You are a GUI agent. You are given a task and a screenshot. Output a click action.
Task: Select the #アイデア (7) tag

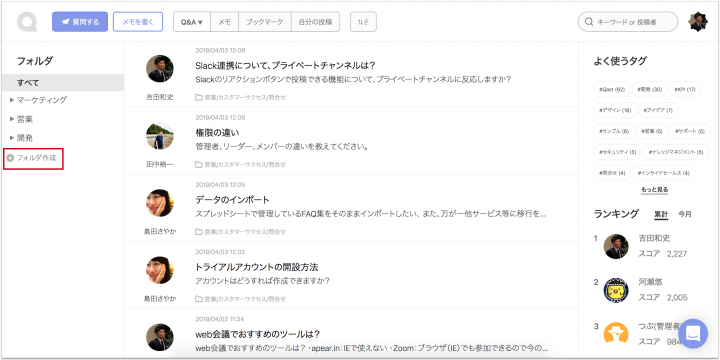tap(658, 110)
